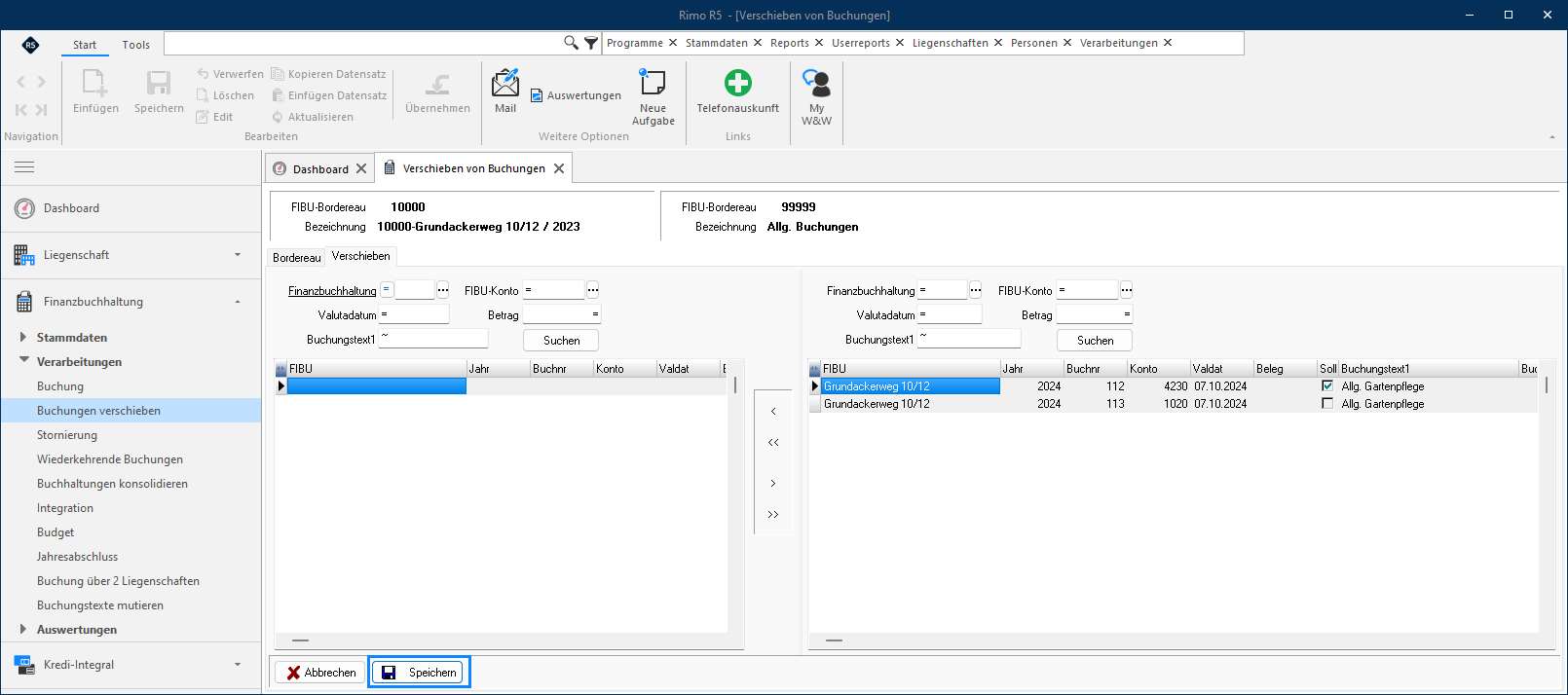Close the Verschieben von Buchungen tab
Viewport: 1568px width, 695px height.
(x=559, y=168)
